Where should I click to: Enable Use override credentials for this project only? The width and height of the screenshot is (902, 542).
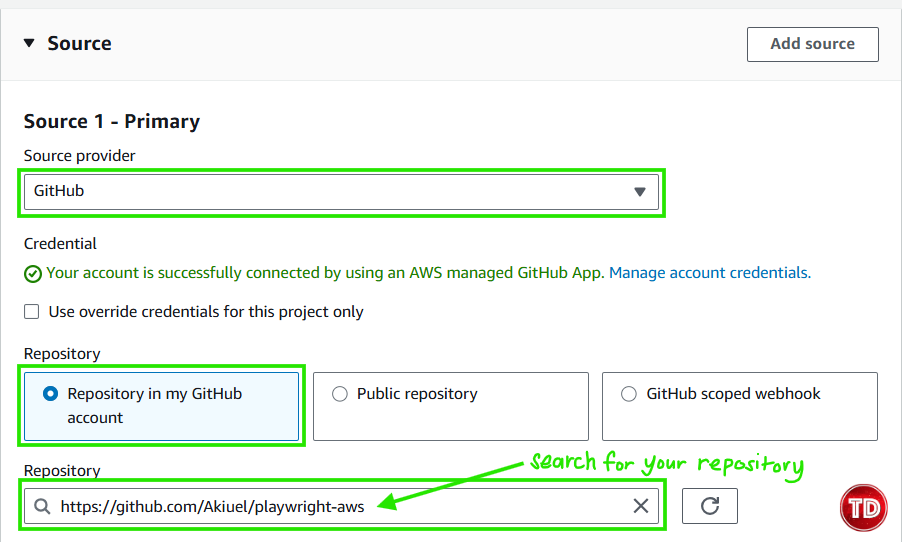coord(32,312)
